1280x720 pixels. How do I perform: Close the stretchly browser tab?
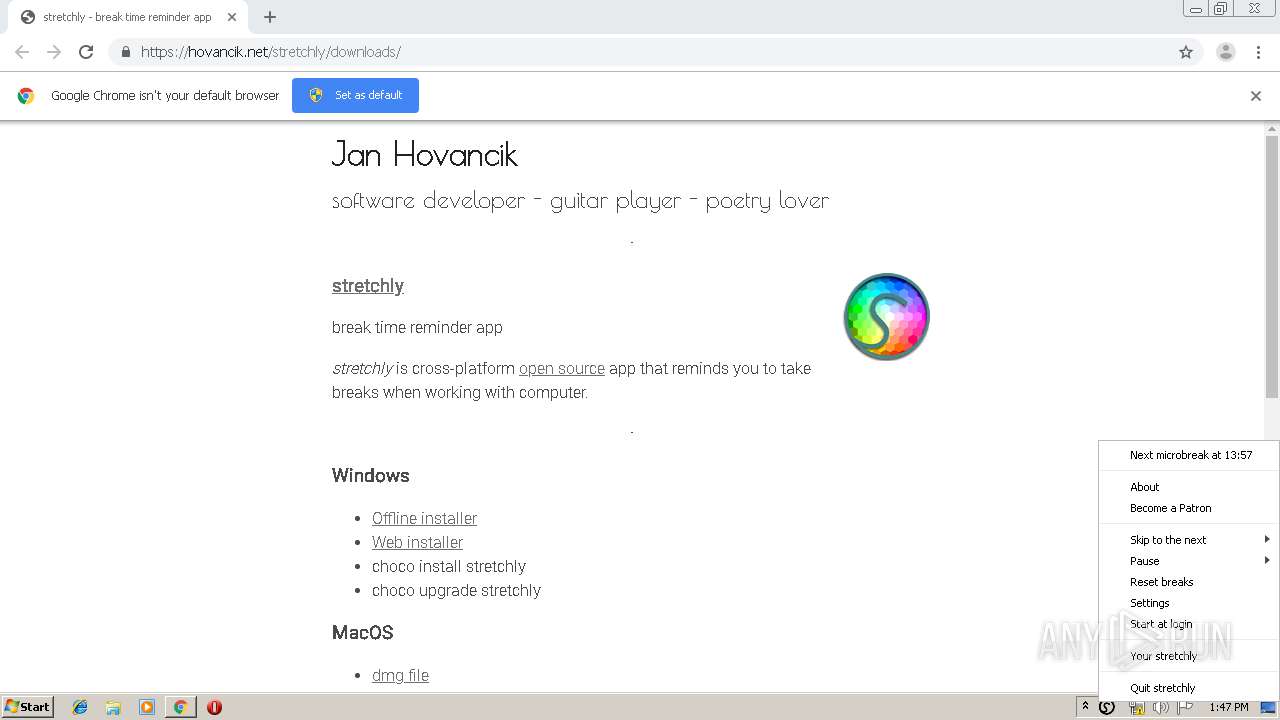click(x=231, y=17)
